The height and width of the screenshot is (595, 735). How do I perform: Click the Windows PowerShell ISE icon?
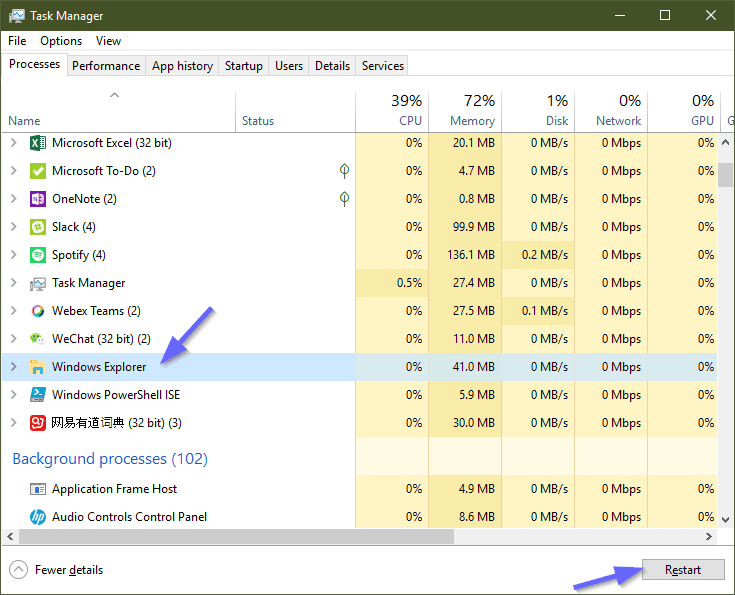[38, 395]
